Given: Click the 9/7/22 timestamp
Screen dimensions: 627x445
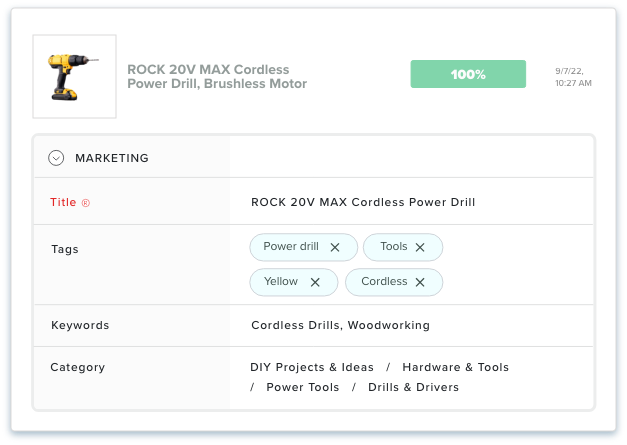Looking at the screenshot, I should point(573,77).
